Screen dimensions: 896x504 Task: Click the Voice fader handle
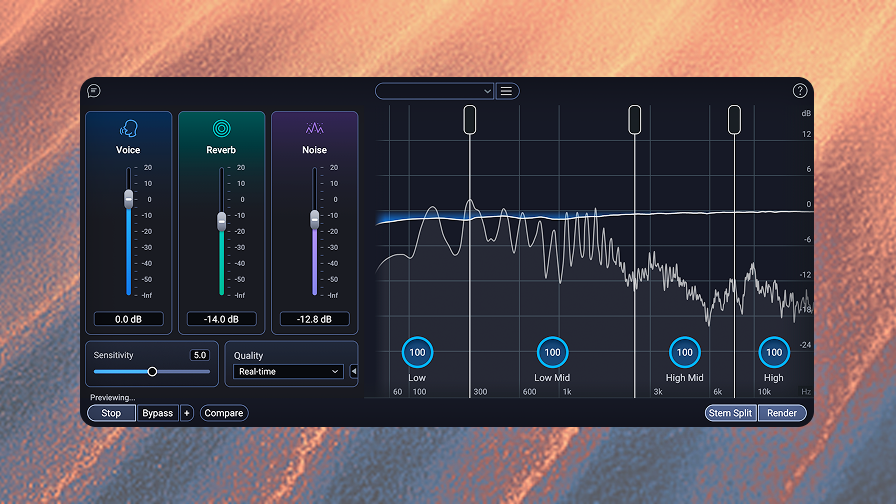point(129,199)
